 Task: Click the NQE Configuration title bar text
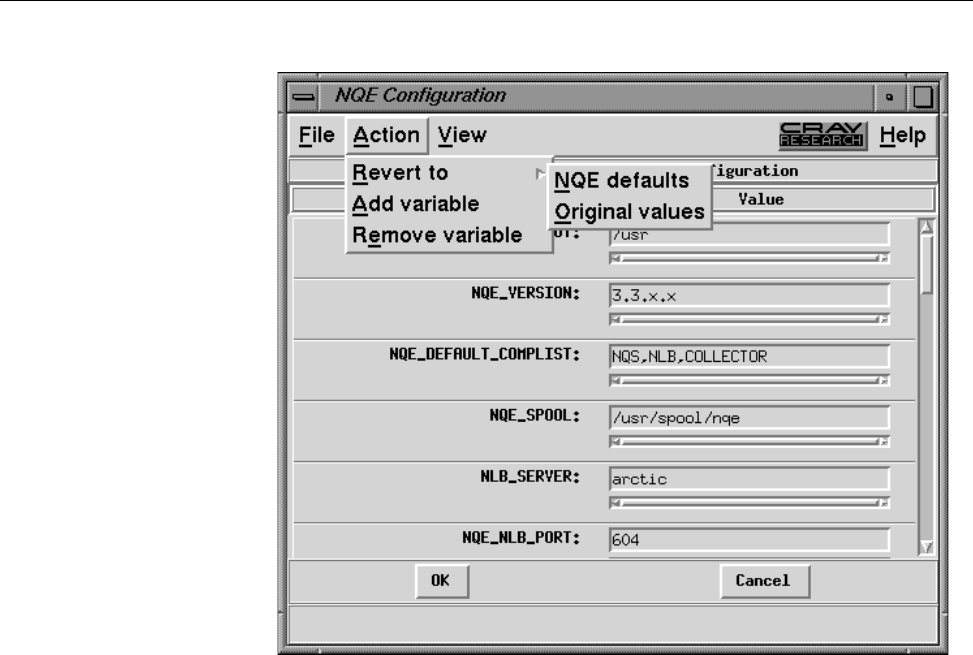point(421,96)
